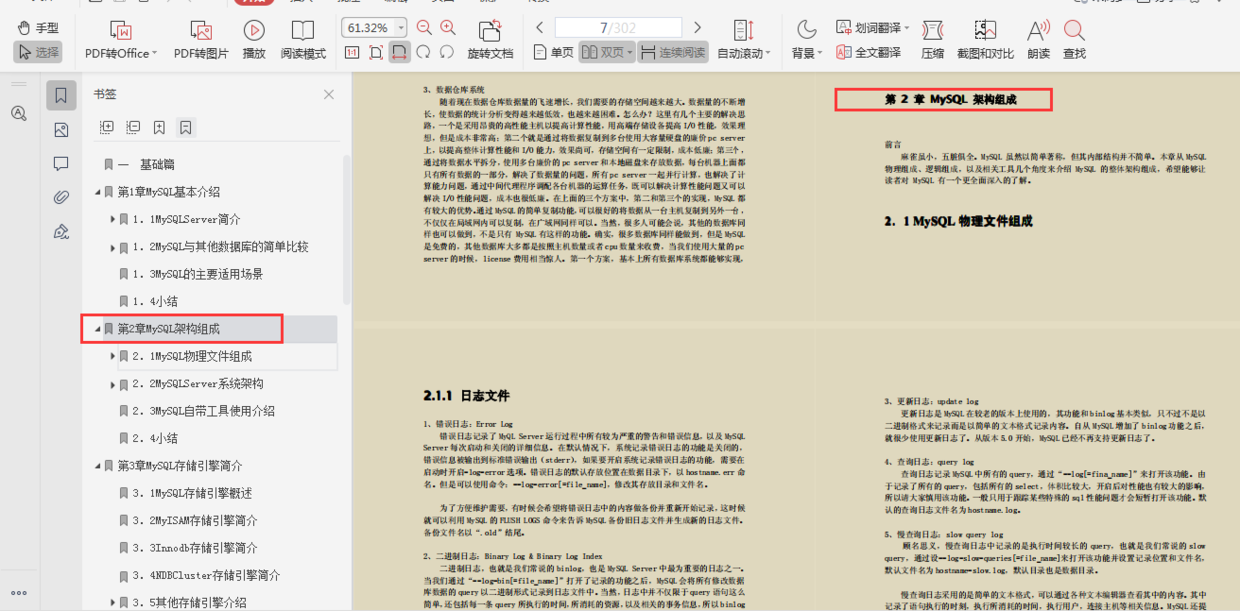Open the attachments paperclip sidebar panel
Viewport: 1240px width, 611px height.
tap(61, 197)
